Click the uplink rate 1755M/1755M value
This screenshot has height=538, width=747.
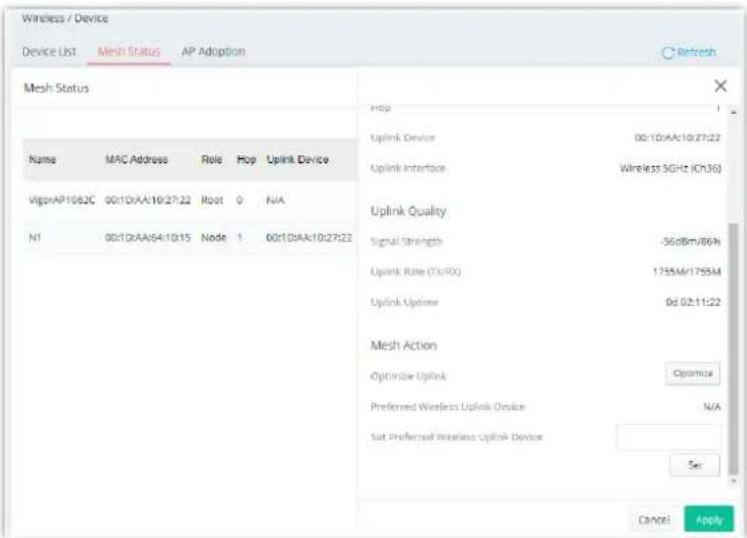(686, 272)
